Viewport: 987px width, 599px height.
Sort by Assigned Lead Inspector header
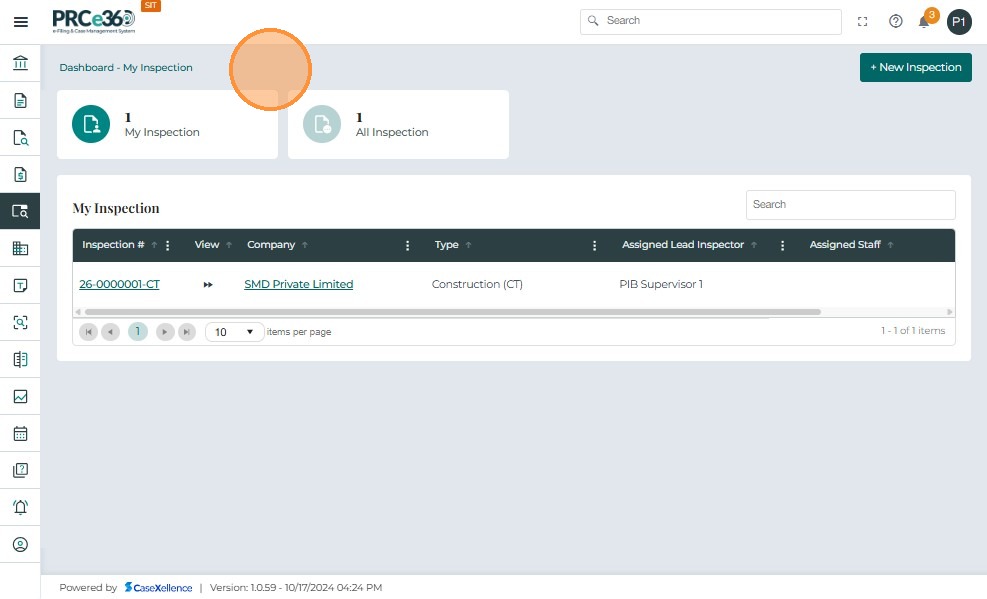683,245
